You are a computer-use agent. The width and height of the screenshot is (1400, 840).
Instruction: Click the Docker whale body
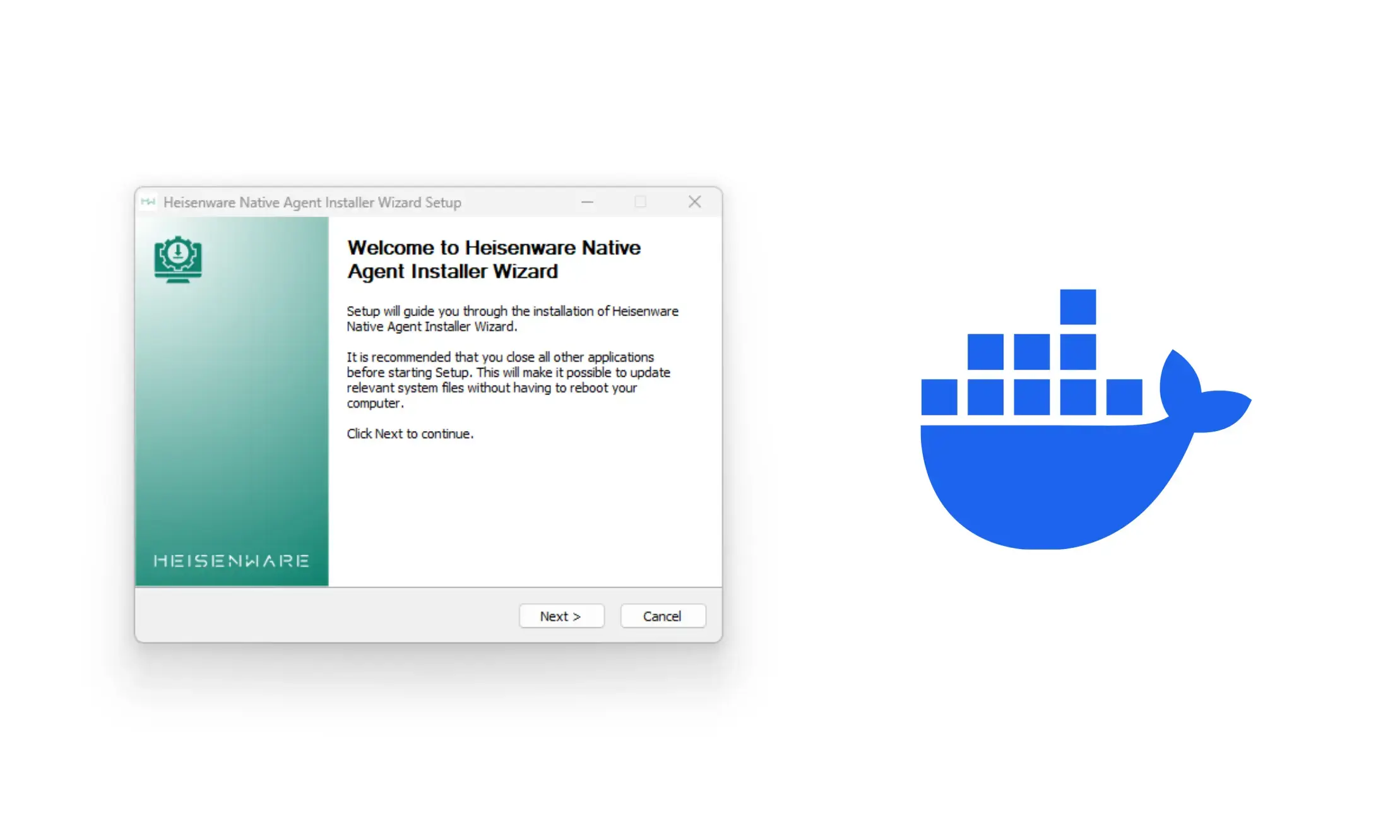(1048, 486)
